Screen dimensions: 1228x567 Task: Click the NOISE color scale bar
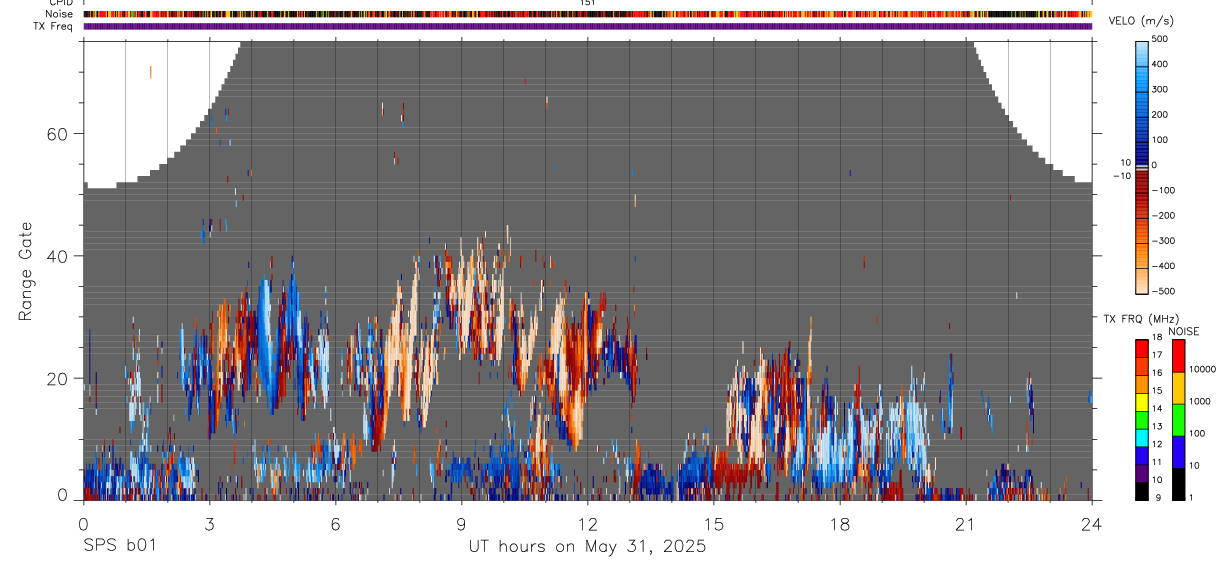[1179, 420]
